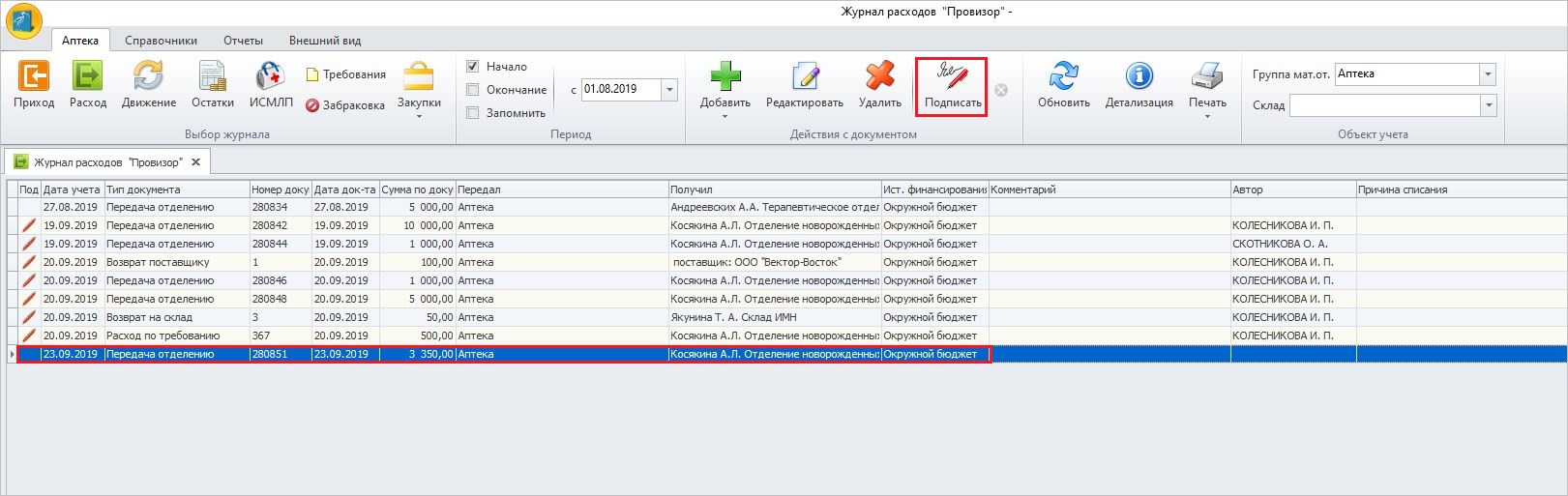
Task: Tick the Запомнить checkbox
Action: point(473,113)
